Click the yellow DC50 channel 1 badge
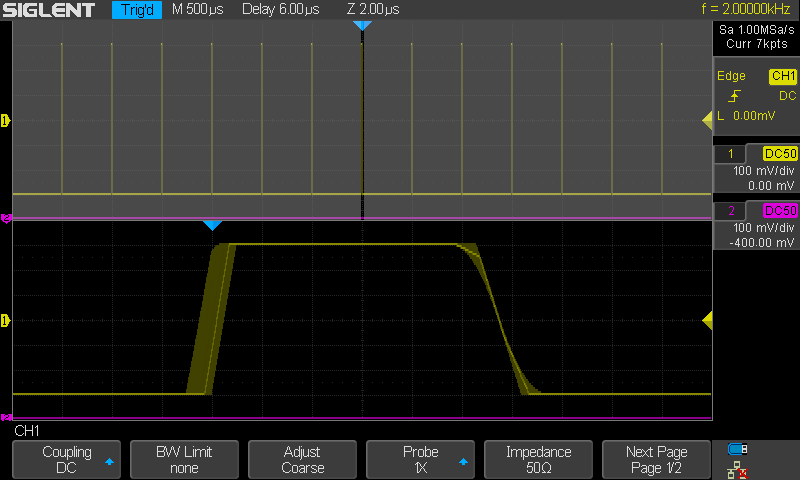The width and height of the screenshot is (800, 480). click(x=780, y=154)
